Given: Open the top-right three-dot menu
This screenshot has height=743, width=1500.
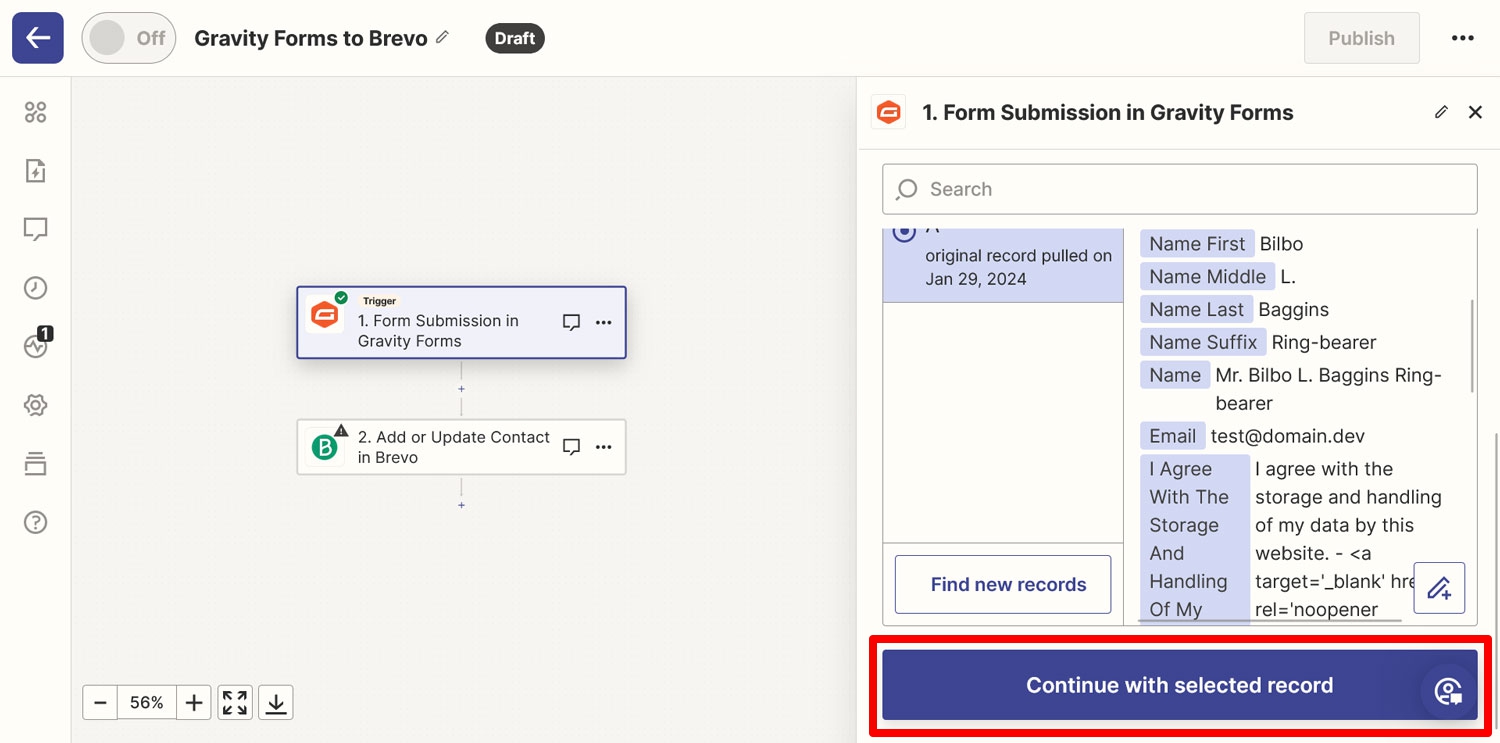Looking at the screenshot, I should (1462, 38).
